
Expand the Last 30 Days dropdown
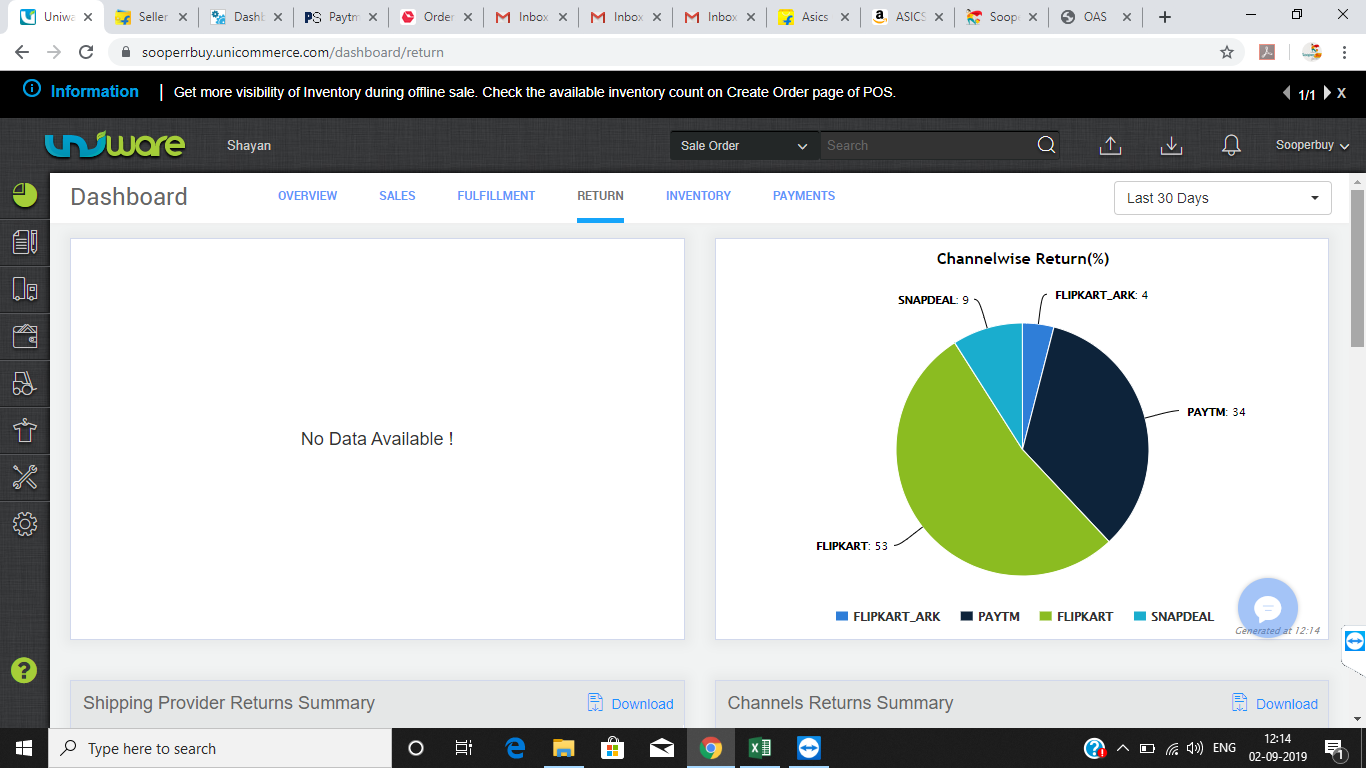coord(1222,198)
